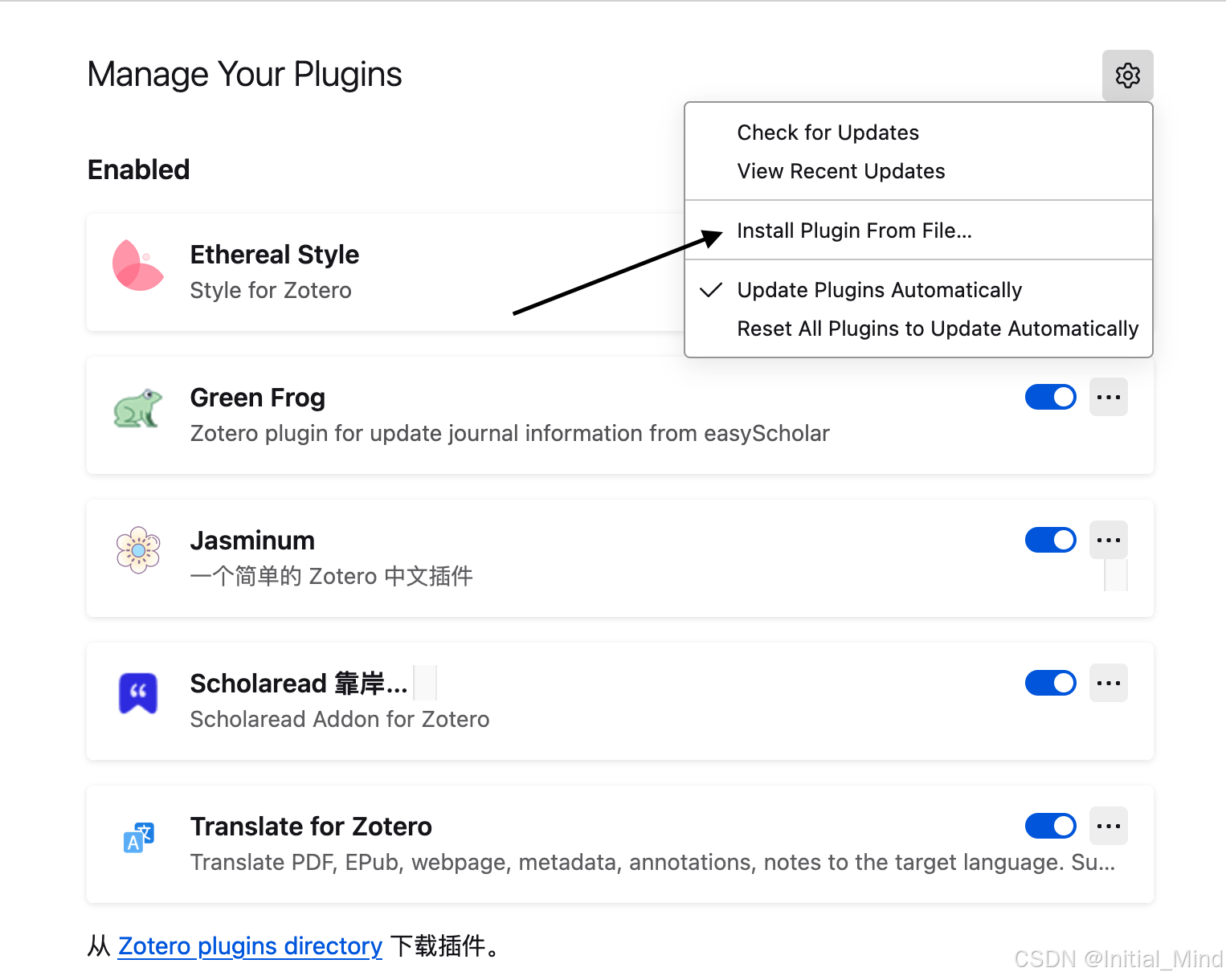Click the Ethereal Style plugin title
Viewport: 1226px width, 980px height.
click(275, 255)
